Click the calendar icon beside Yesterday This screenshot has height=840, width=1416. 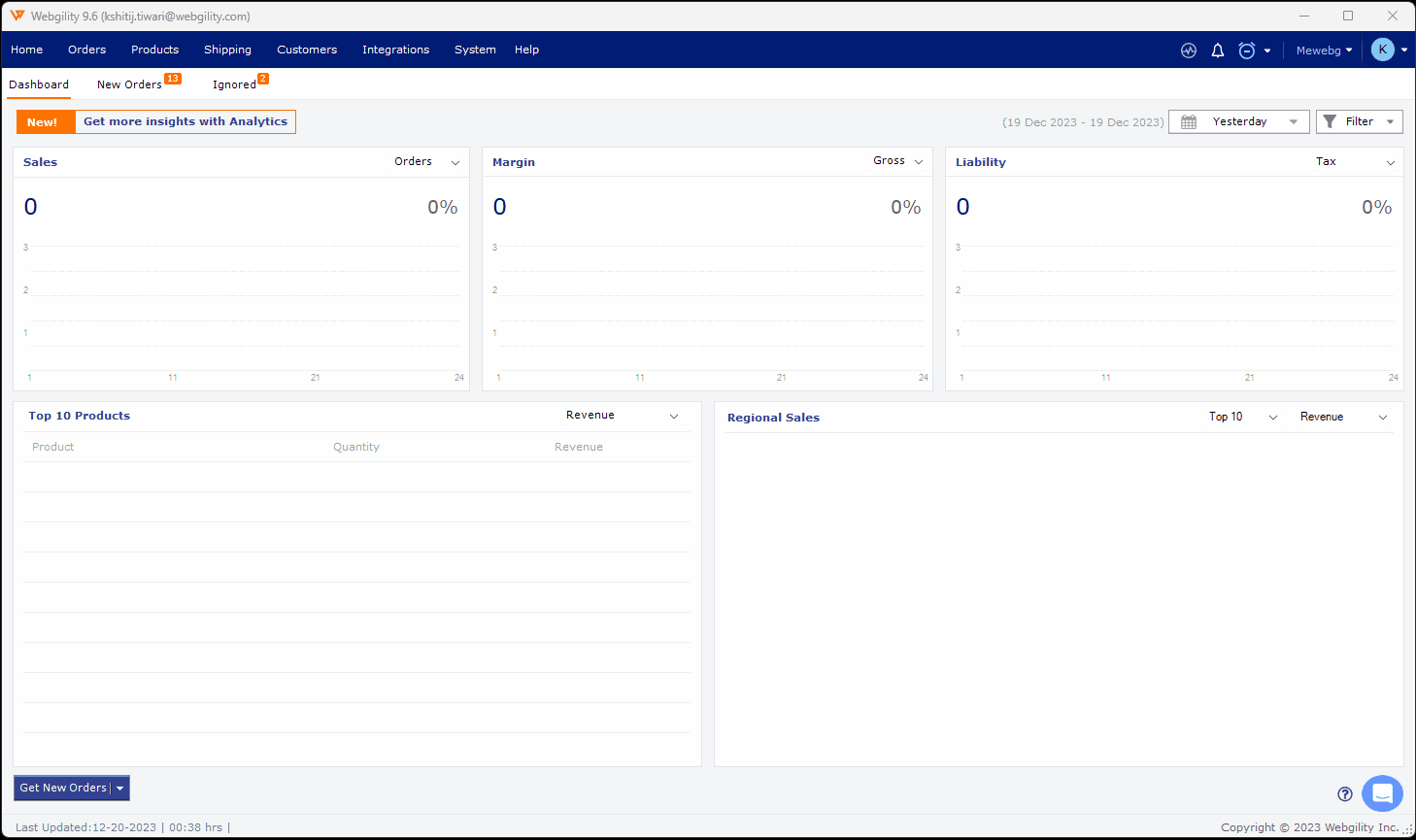pos(1189,122)
